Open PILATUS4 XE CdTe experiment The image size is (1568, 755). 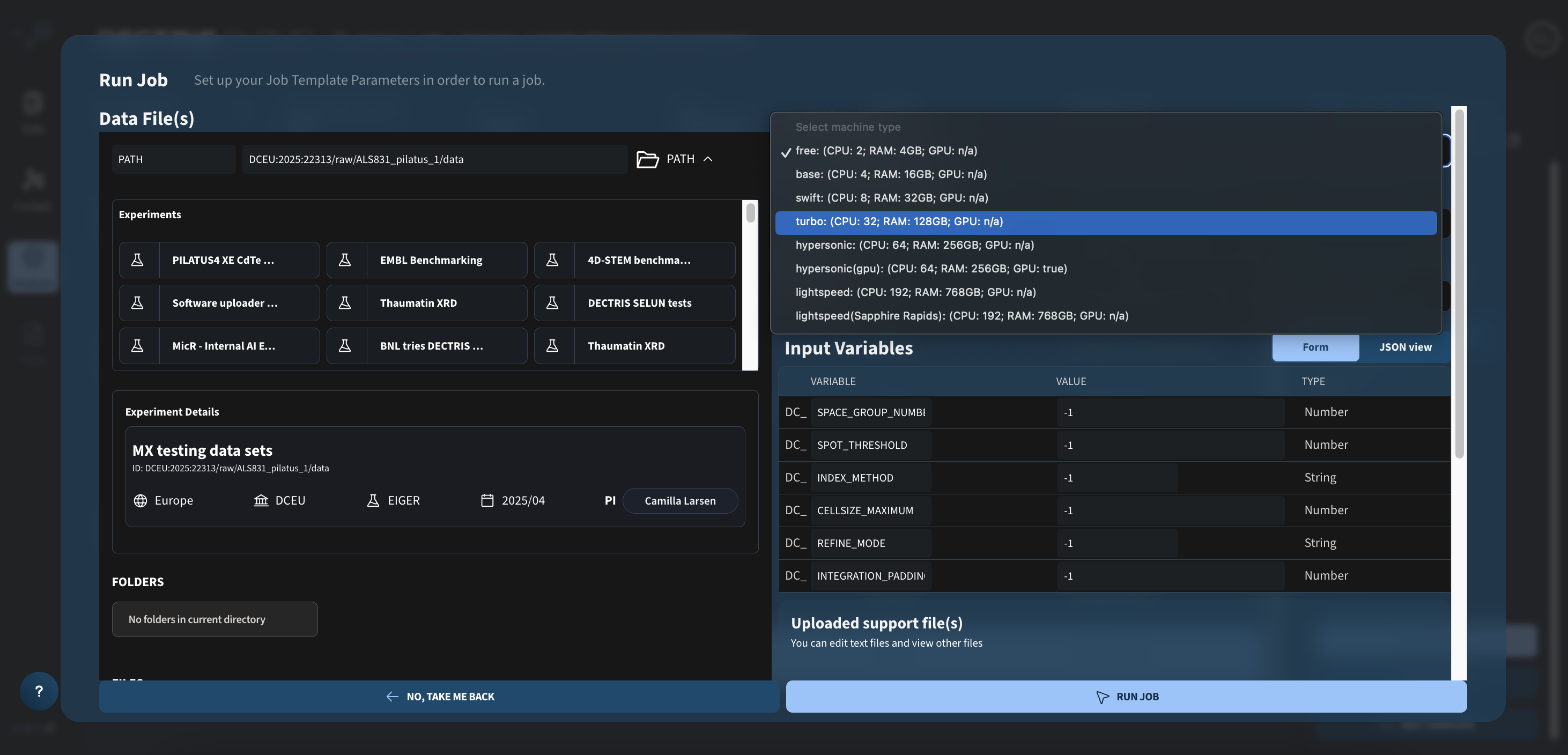pyautogui.click(x=219, y=260)
